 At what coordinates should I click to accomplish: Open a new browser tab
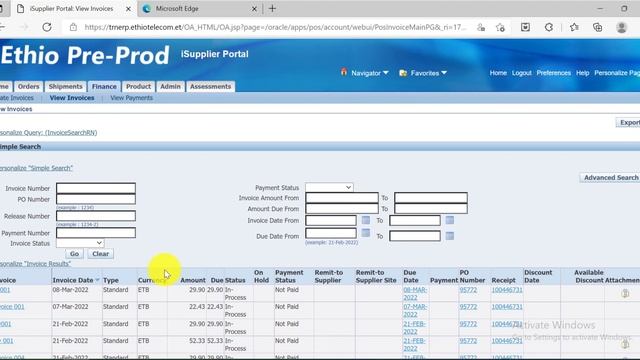click(x=272, y=9)
